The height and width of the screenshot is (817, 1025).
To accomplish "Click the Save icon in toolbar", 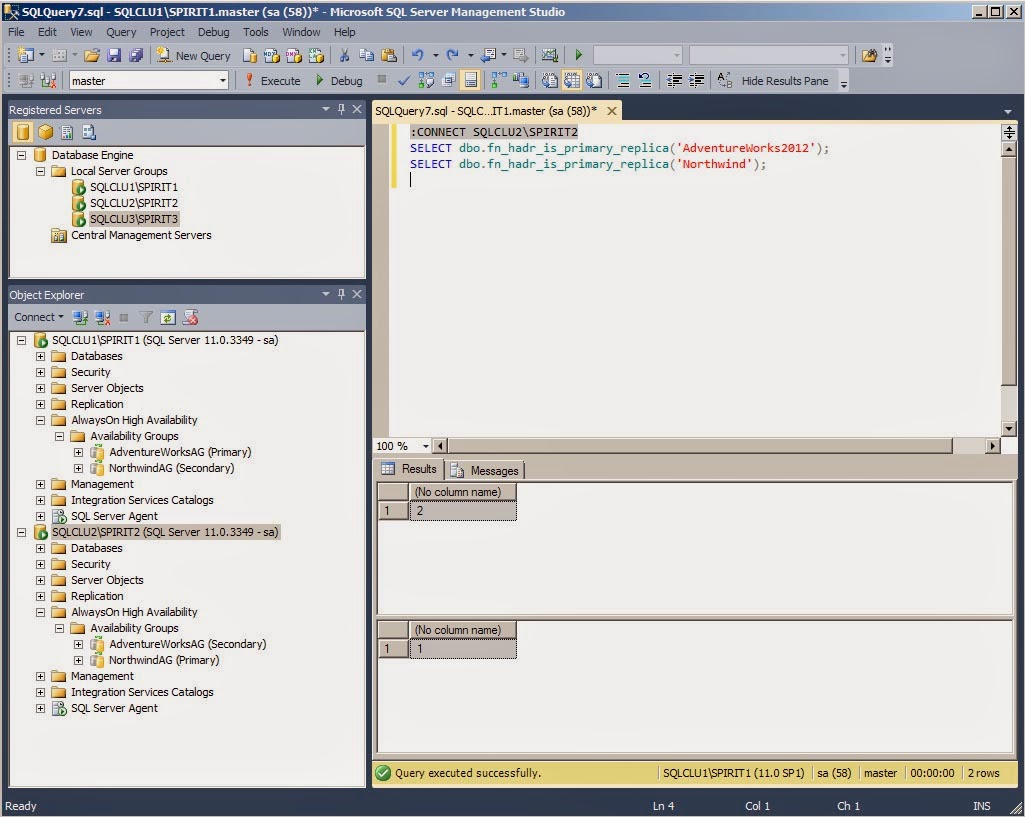I will pyautogui.click(x=114, y=56).
